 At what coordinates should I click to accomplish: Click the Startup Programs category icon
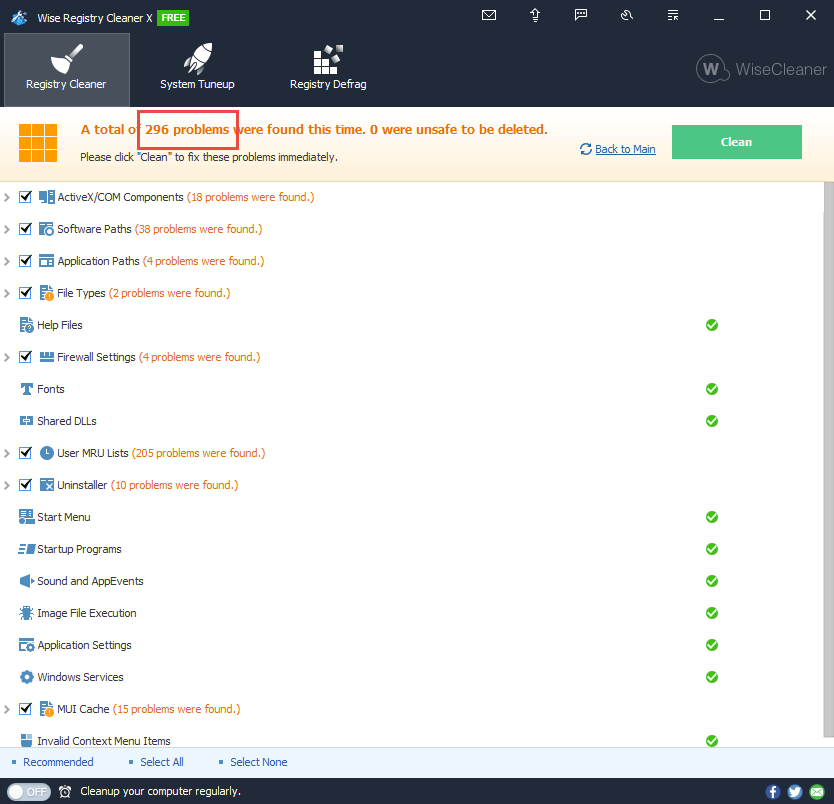(27, 549)
